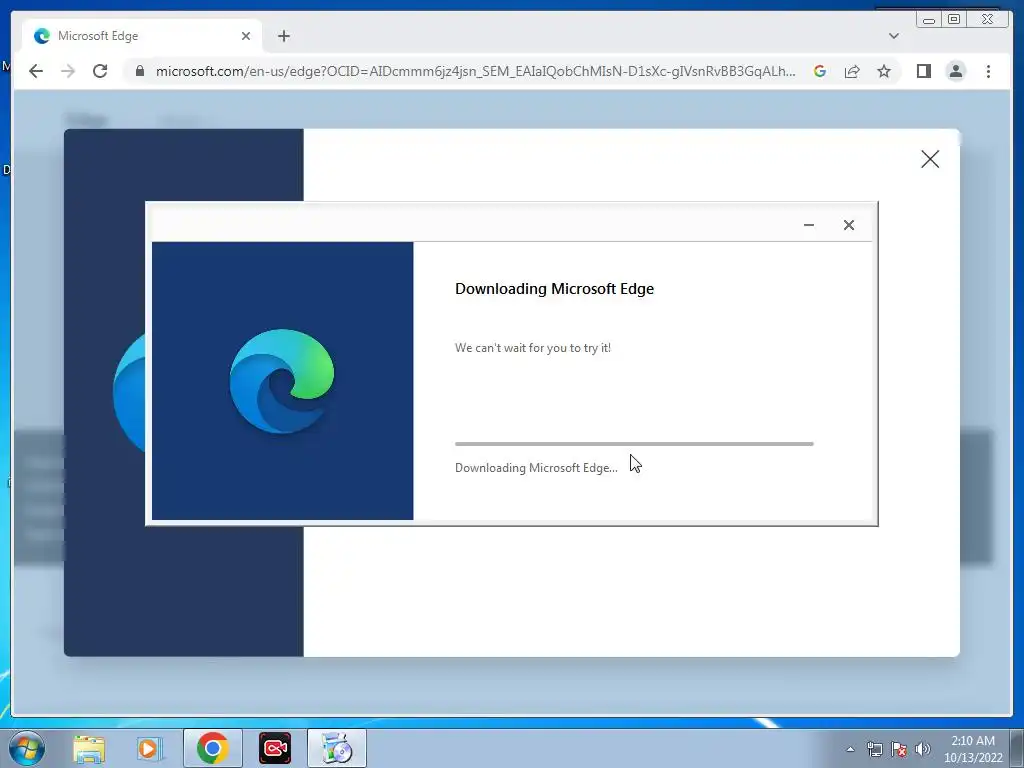
Task: Restore the Chrome browser window
Action: 953,20
